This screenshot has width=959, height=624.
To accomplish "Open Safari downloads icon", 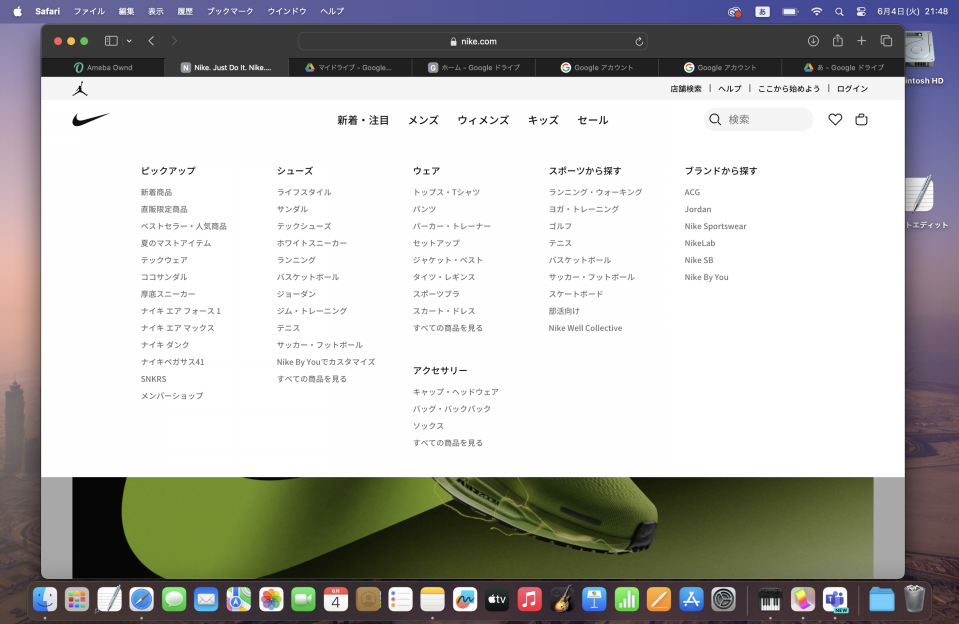I will pyautogui.click(x=813, y=41).
